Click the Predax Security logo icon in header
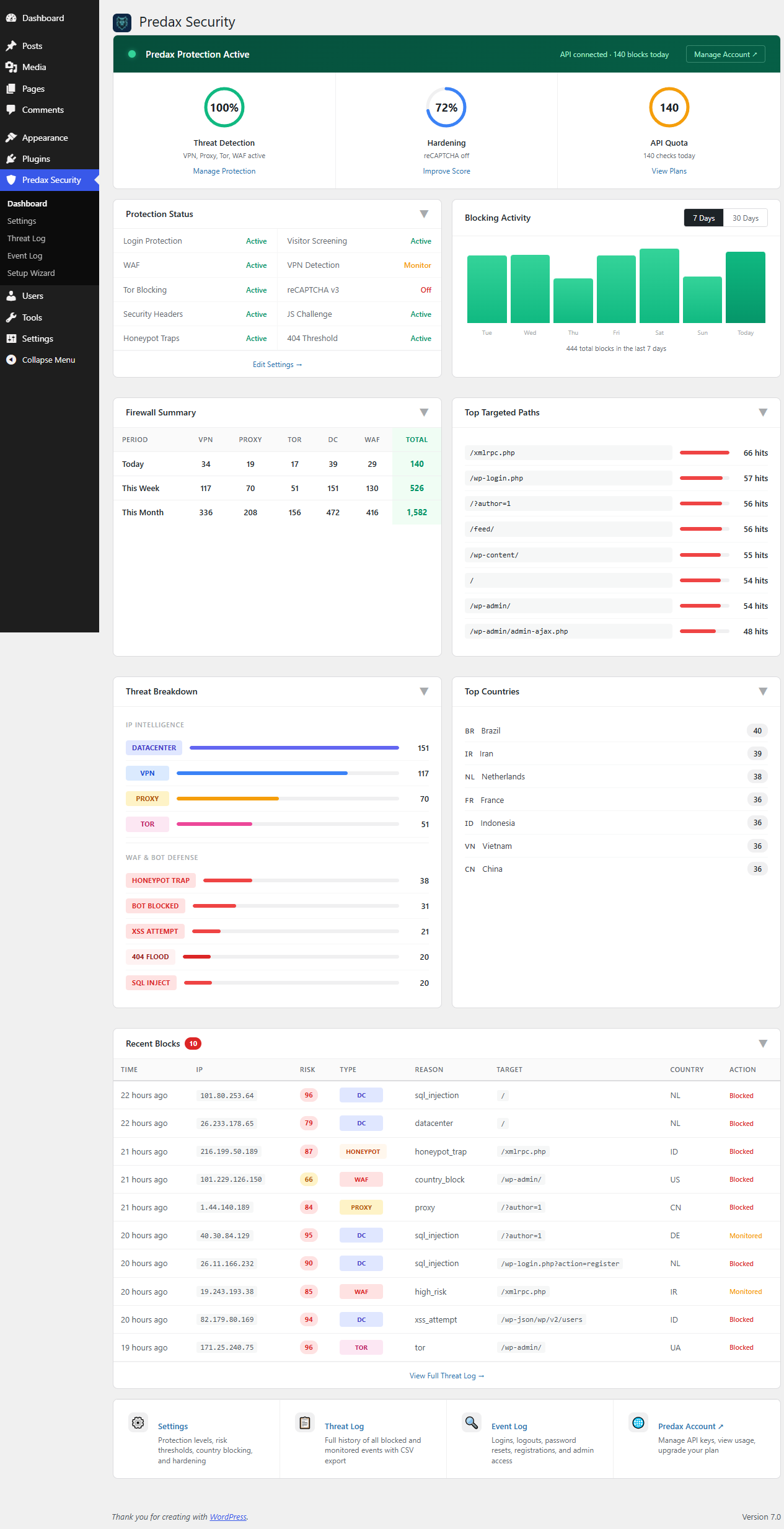784x1529 pixels. (x=122, y=23)
